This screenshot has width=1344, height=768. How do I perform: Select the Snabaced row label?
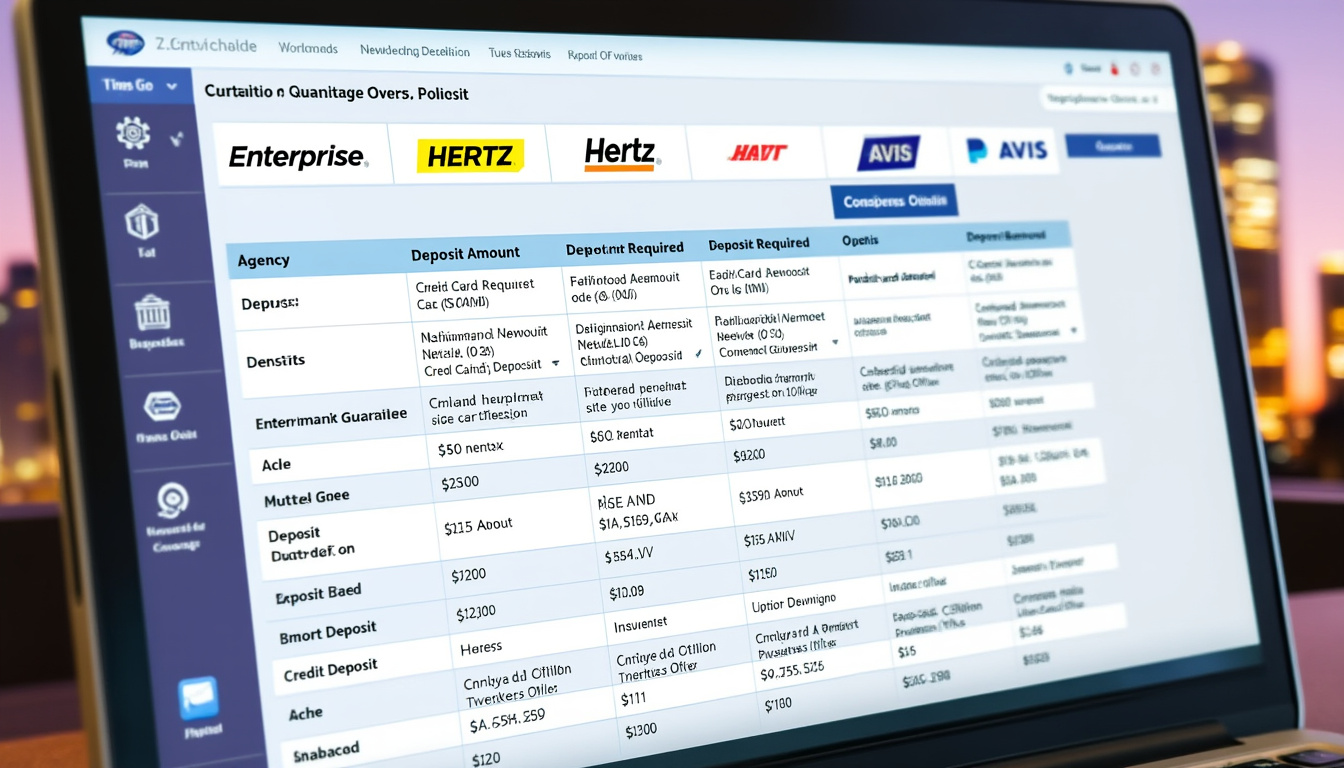point(327,751)
